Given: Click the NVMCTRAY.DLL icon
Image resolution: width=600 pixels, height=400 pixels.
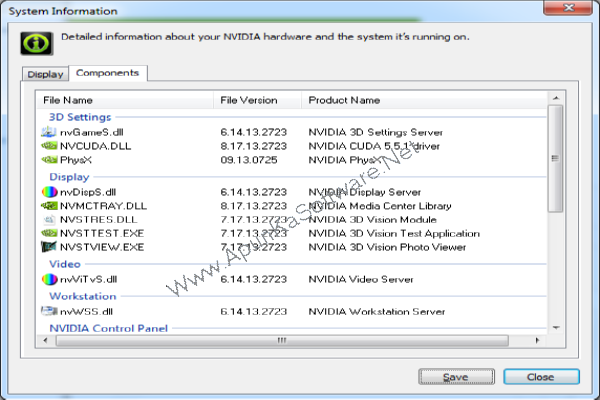Looking at the screenshot, I should [49, 206].
